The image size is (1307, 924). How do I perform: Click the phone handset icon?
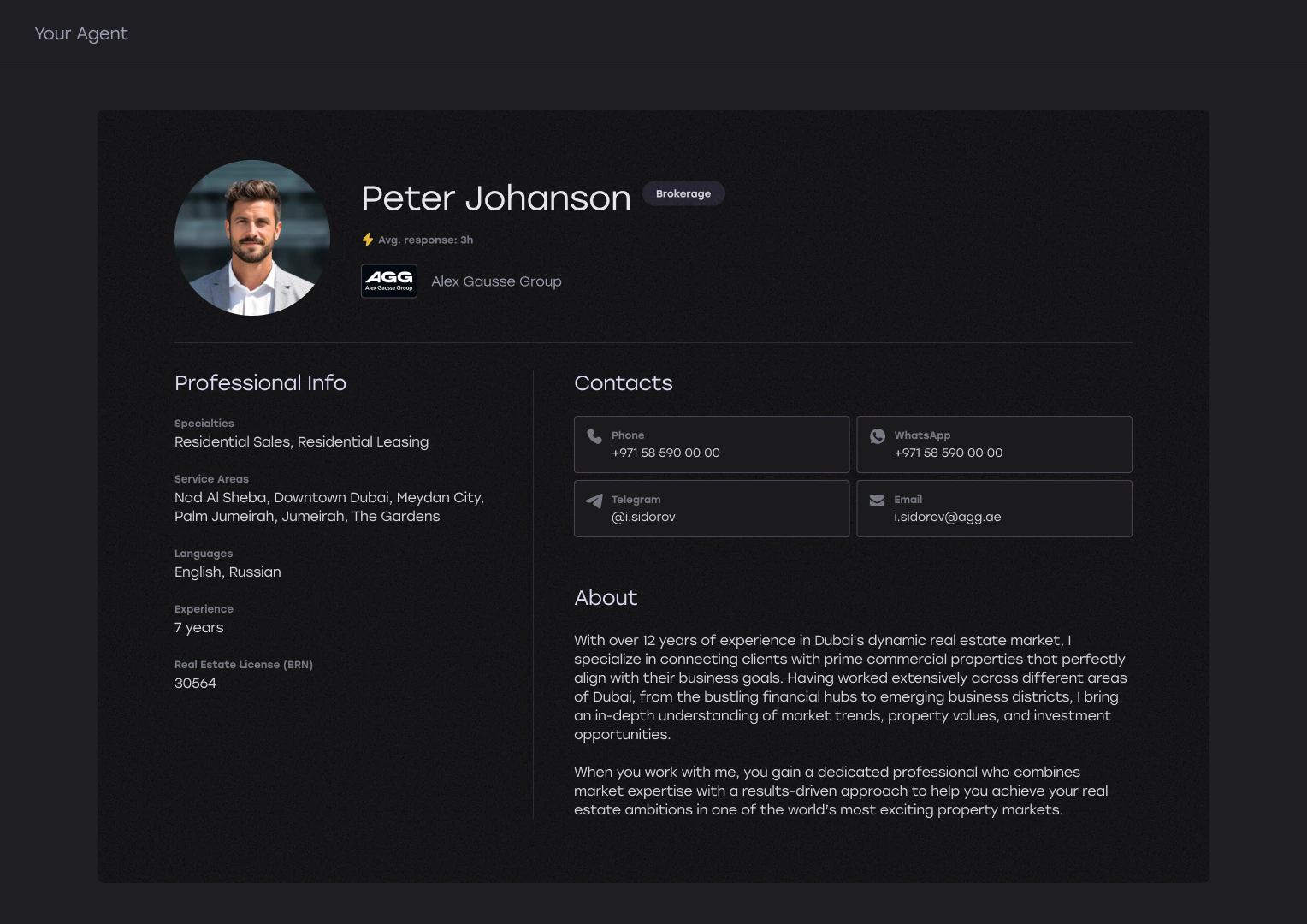(594, 436)
